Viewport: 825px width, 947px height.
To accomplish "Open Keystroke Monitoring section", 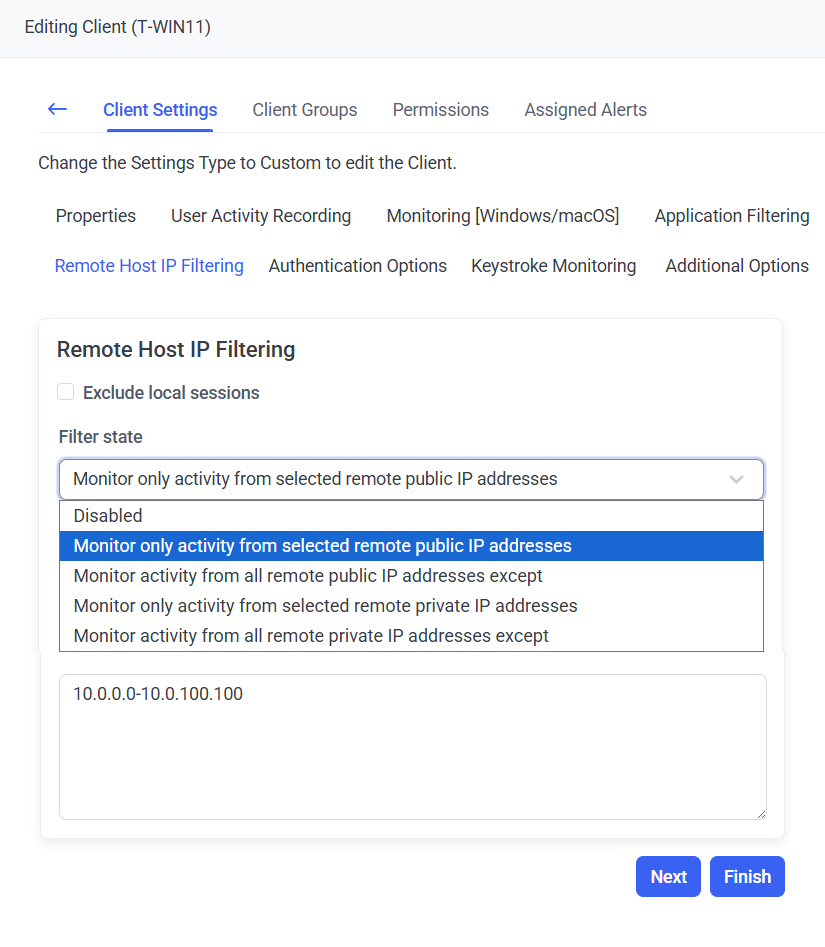I will point(553,266).
